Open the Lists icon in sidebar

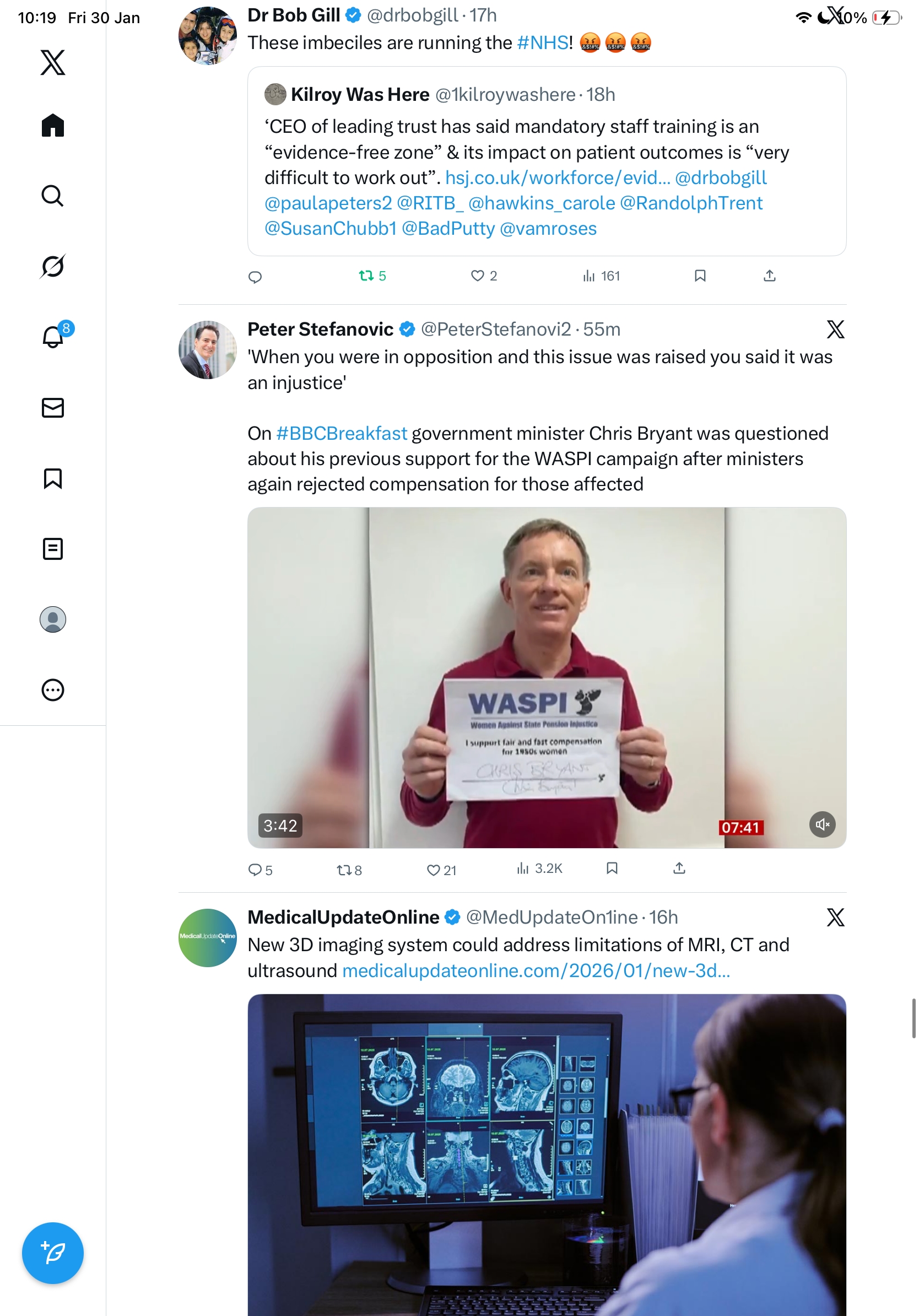click(x=53, y=548)
